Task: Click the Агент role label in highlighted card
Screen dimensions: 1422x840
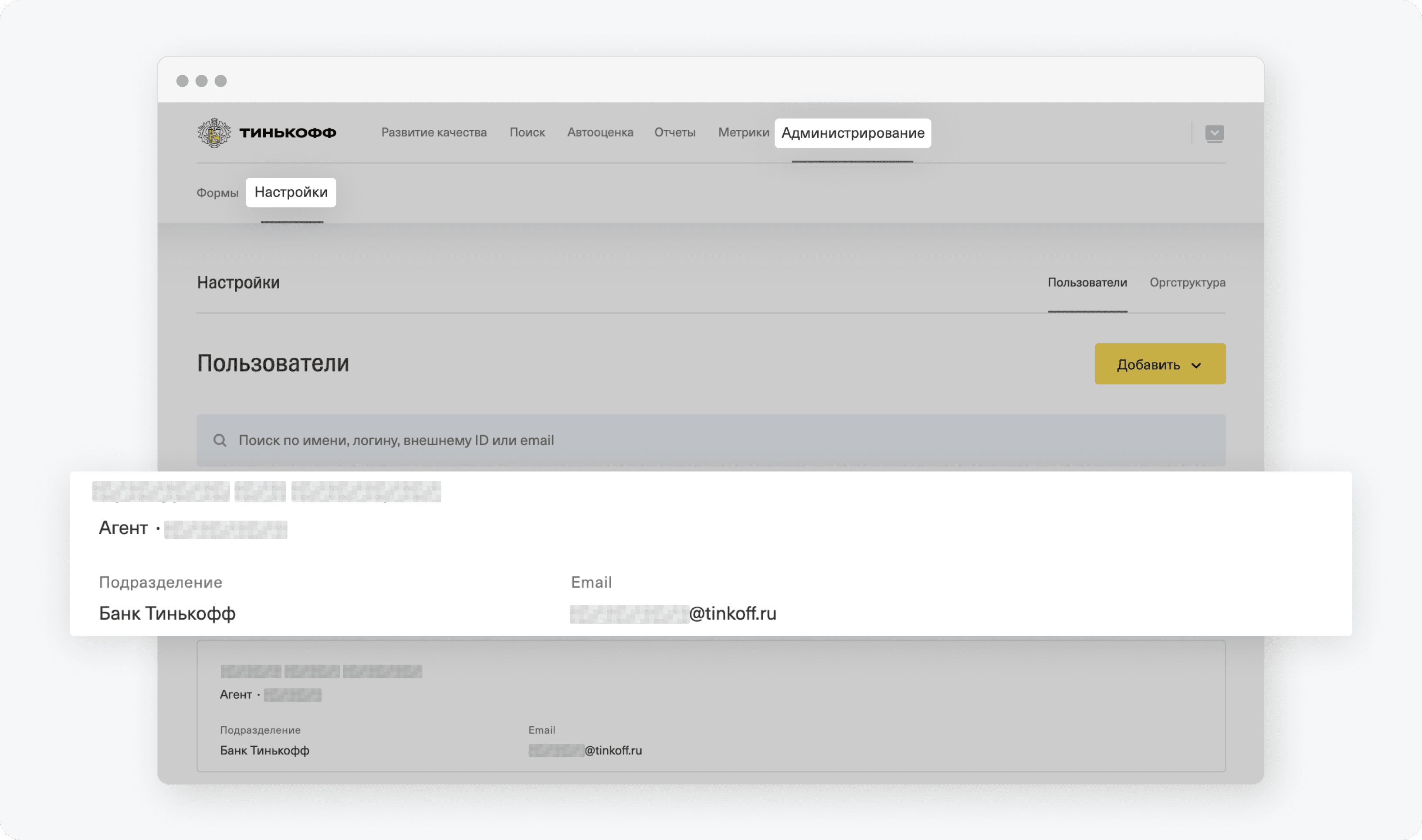Action: [123, 528]
